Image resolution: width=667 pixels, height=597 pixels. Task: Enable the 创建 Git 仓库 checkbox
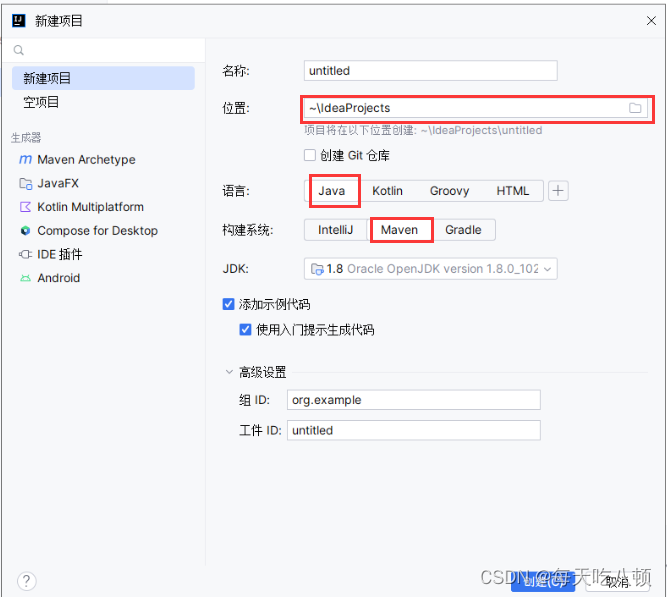[310, 155]
